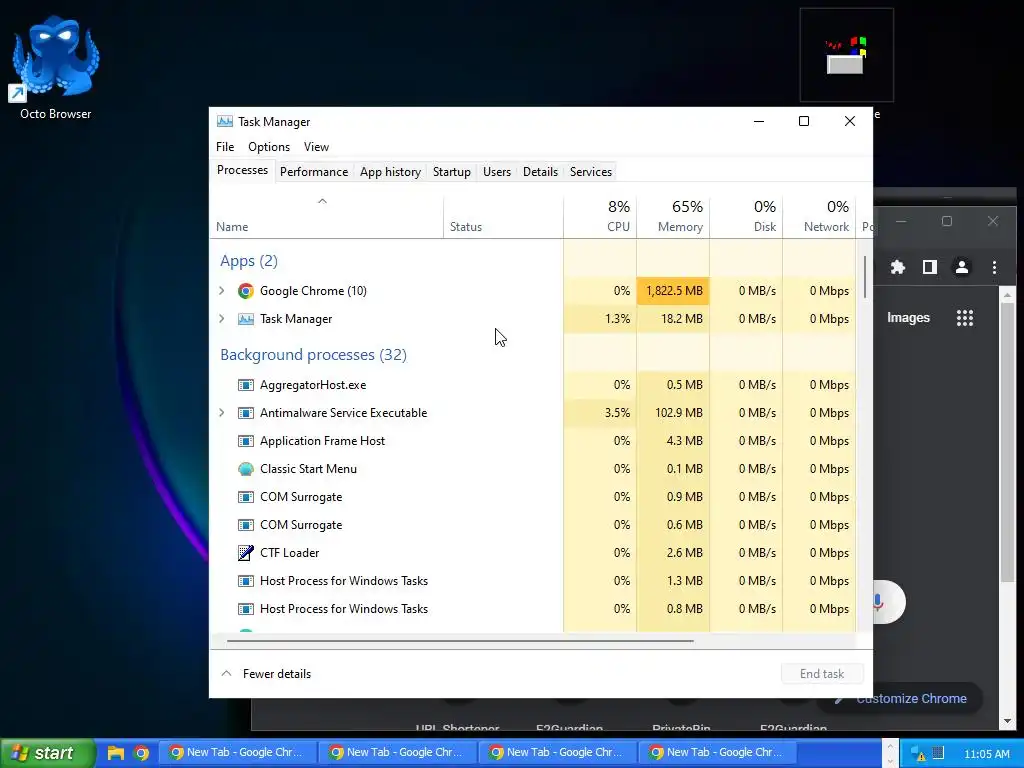Click the CTF Loader pen icon
Screen dimensions: 1024x768
(246, 553)
